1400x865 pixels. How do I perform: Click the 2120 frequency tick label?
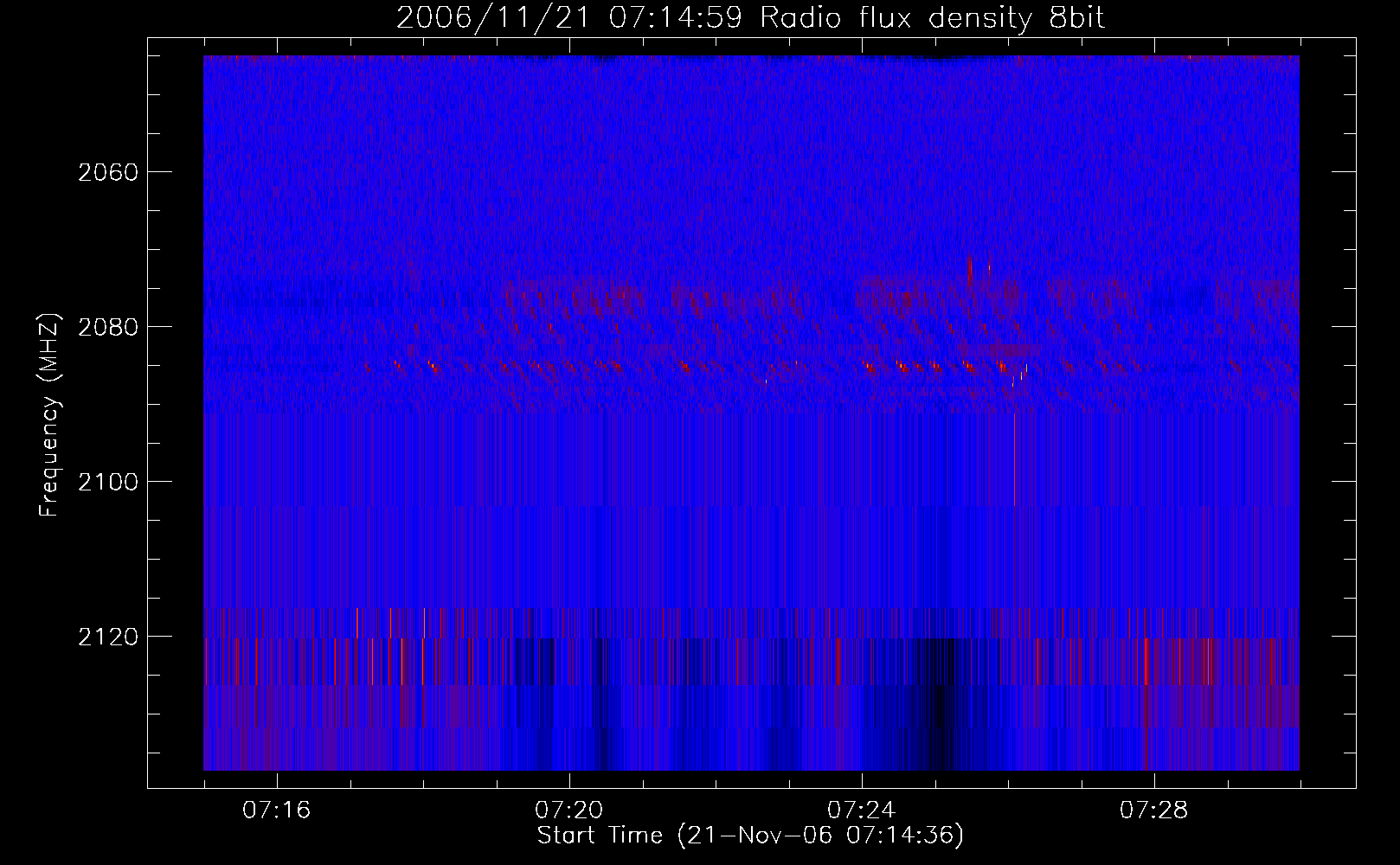coord(108,637)
